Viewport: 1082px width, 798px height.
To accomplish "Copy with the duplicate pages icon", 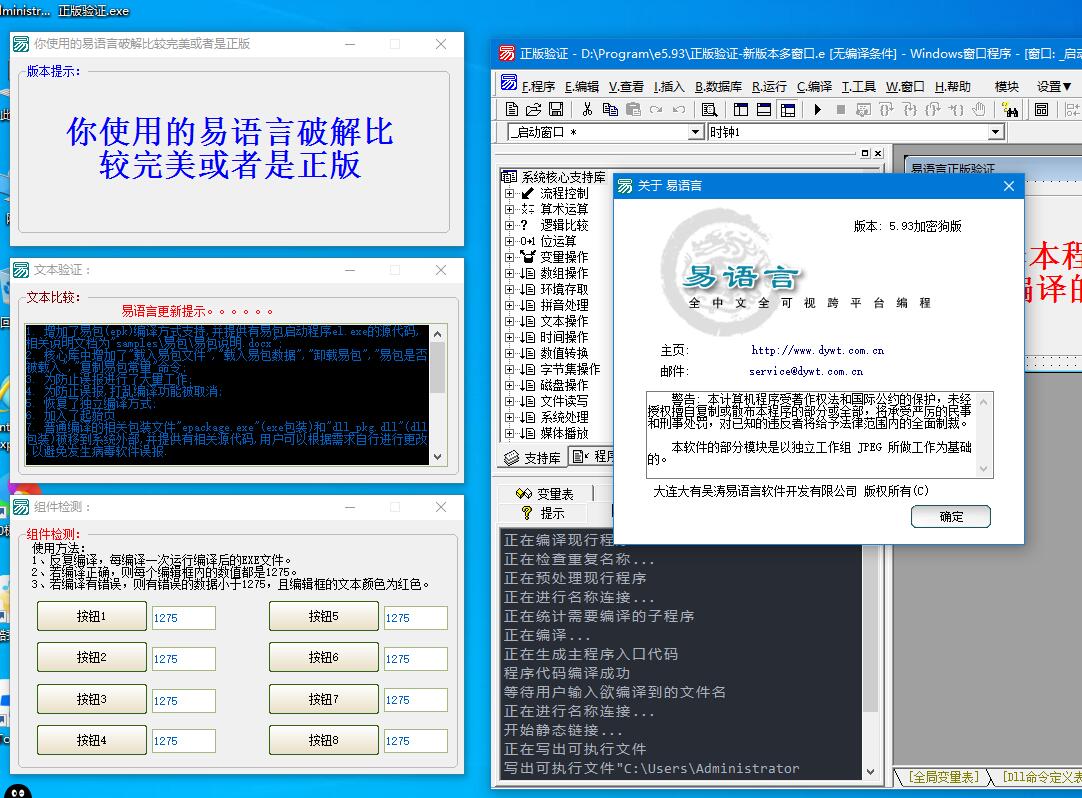I will point(610,109).
